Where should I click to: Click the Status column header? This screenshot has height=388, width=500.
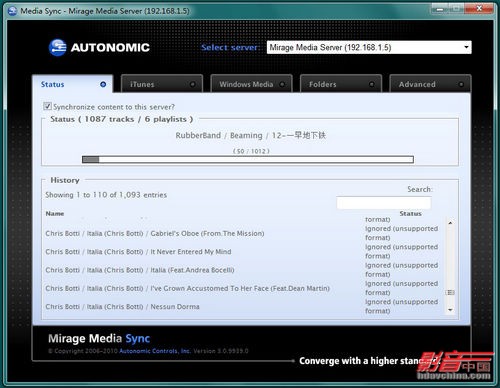[410, 213]
